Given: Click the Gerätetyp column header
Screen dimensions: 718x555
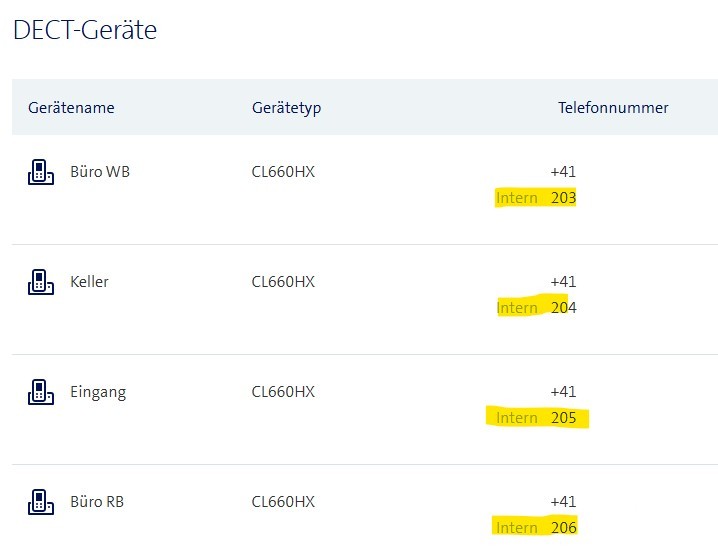Looking at the screenshot, I should (286, 108).
